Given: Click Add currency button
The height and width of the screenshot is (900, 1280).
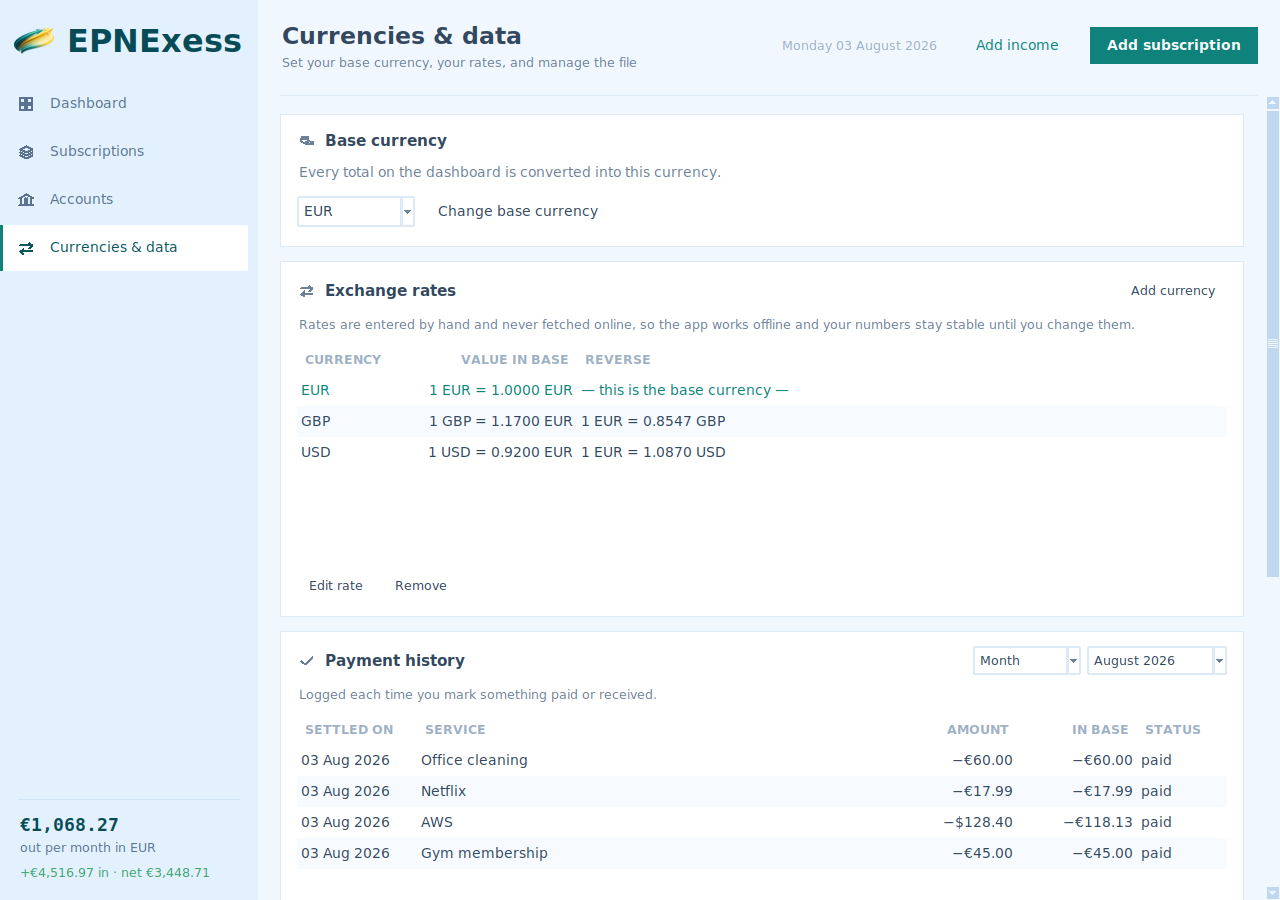Looking at the screenshot, I should pos(1173,291).
